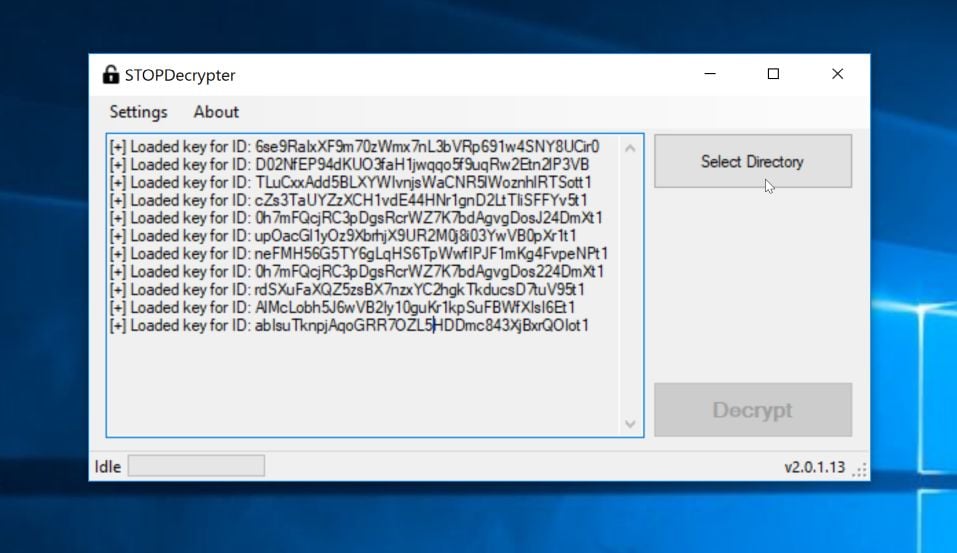
Task: Click the idle progress bar
Action: click(197, 466)
